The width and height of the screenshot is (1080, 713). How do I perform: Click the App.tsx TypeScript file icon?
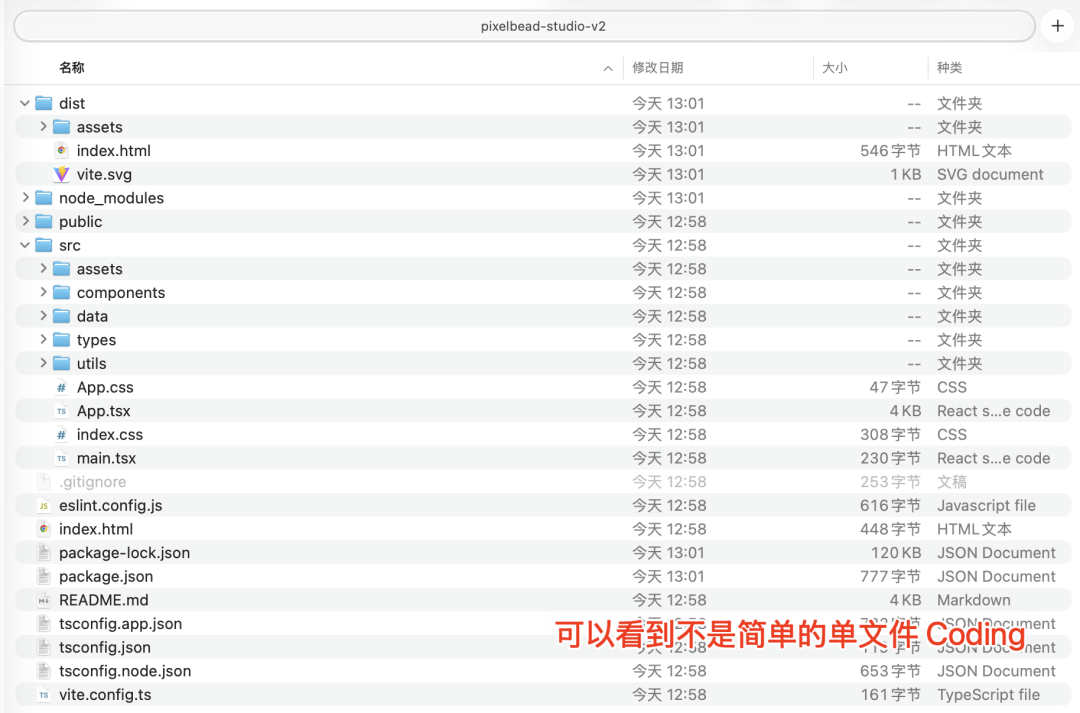coord(61,411)
